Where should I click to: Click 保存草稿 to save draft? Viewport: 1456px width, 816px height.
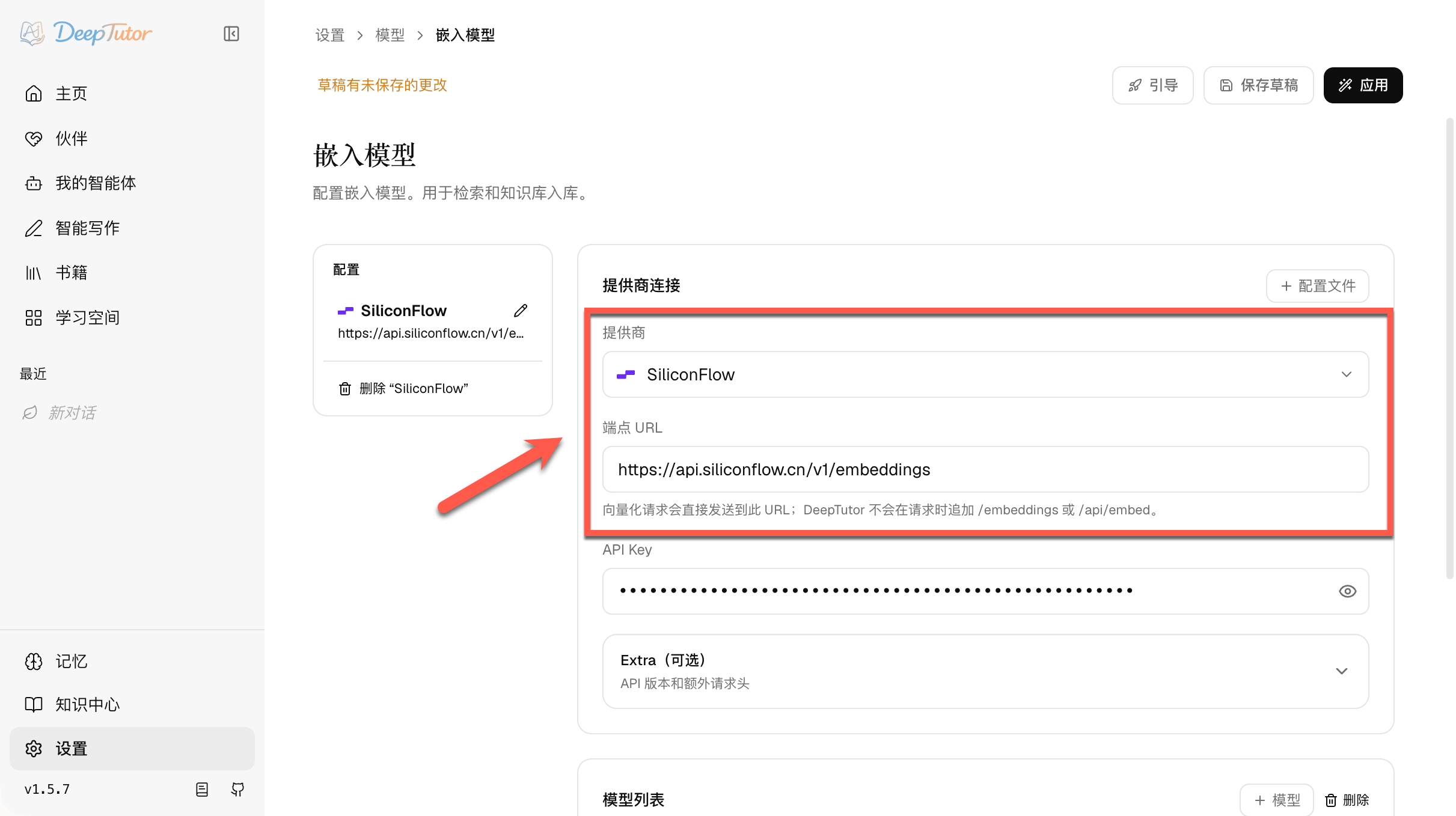point(1258,85)
